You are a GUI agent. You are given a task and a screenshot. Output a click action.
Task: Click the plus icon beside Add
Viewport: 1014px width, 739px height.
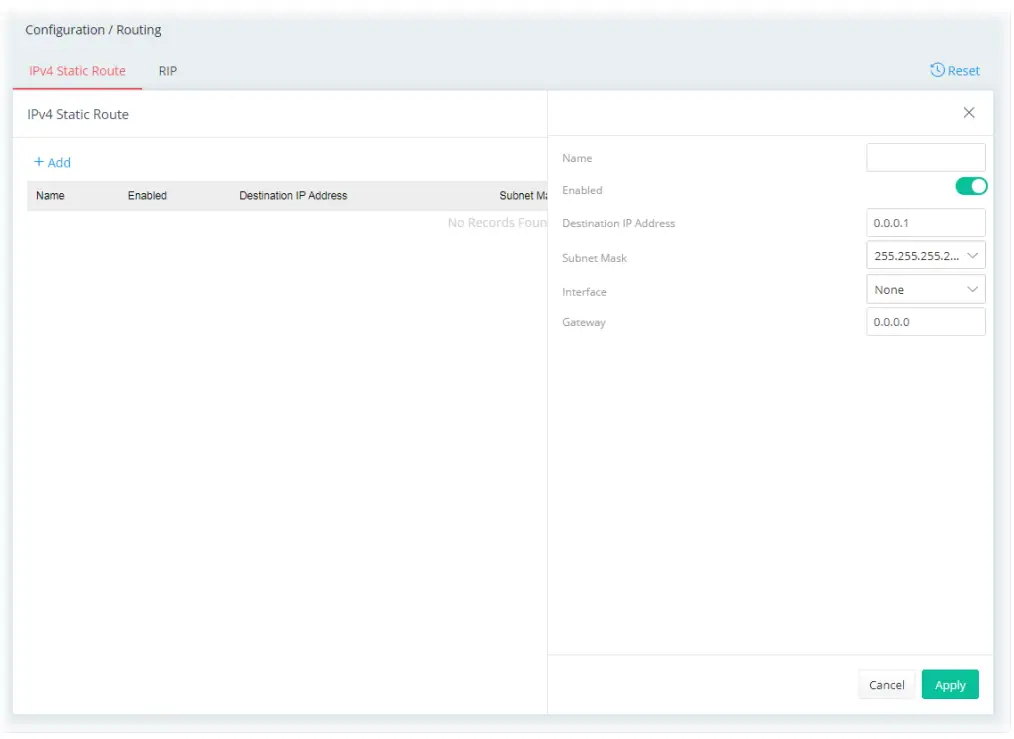(39, 162)
